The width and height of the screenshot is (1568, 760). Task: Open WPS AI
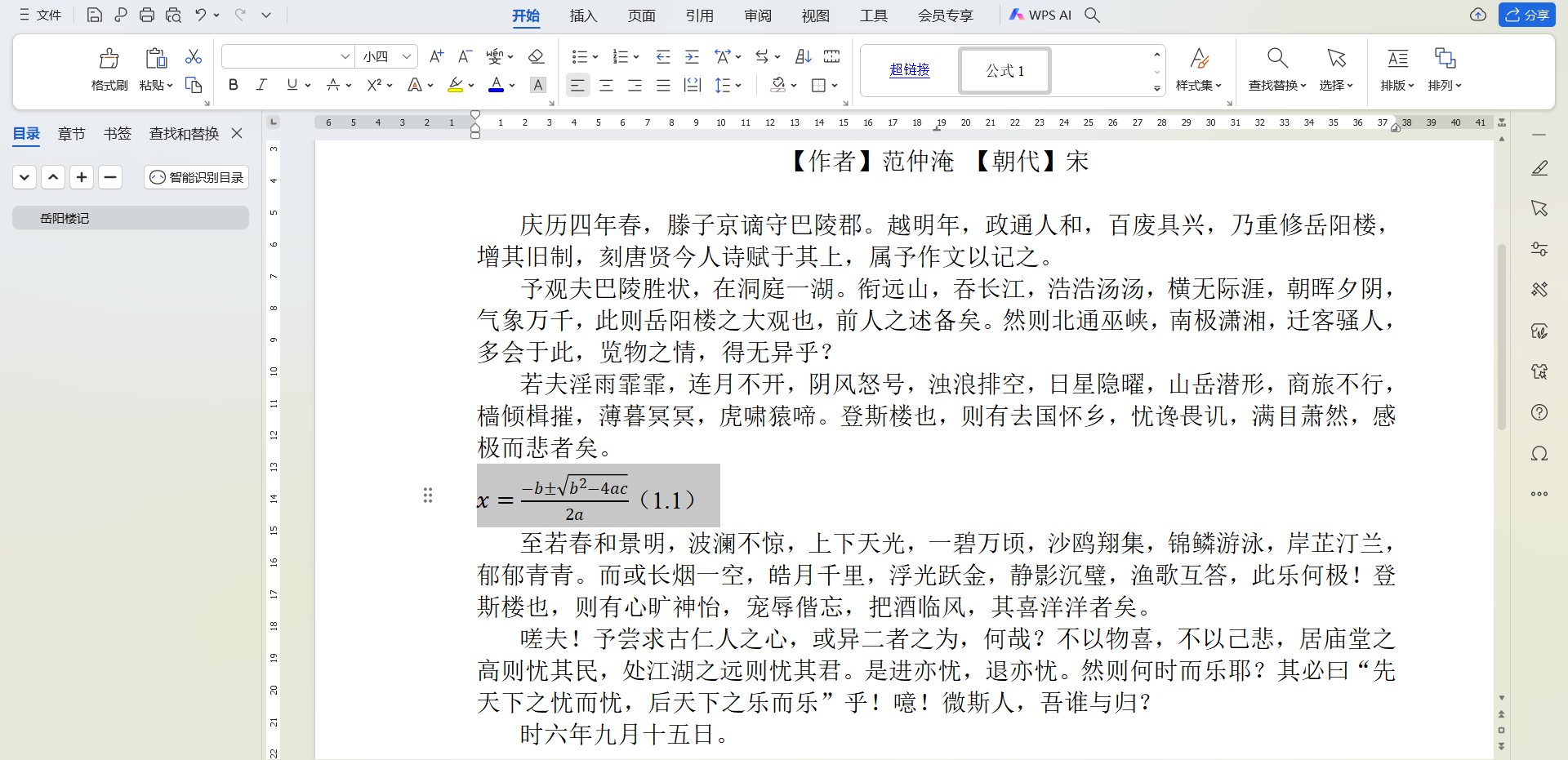click(1040, 15)
